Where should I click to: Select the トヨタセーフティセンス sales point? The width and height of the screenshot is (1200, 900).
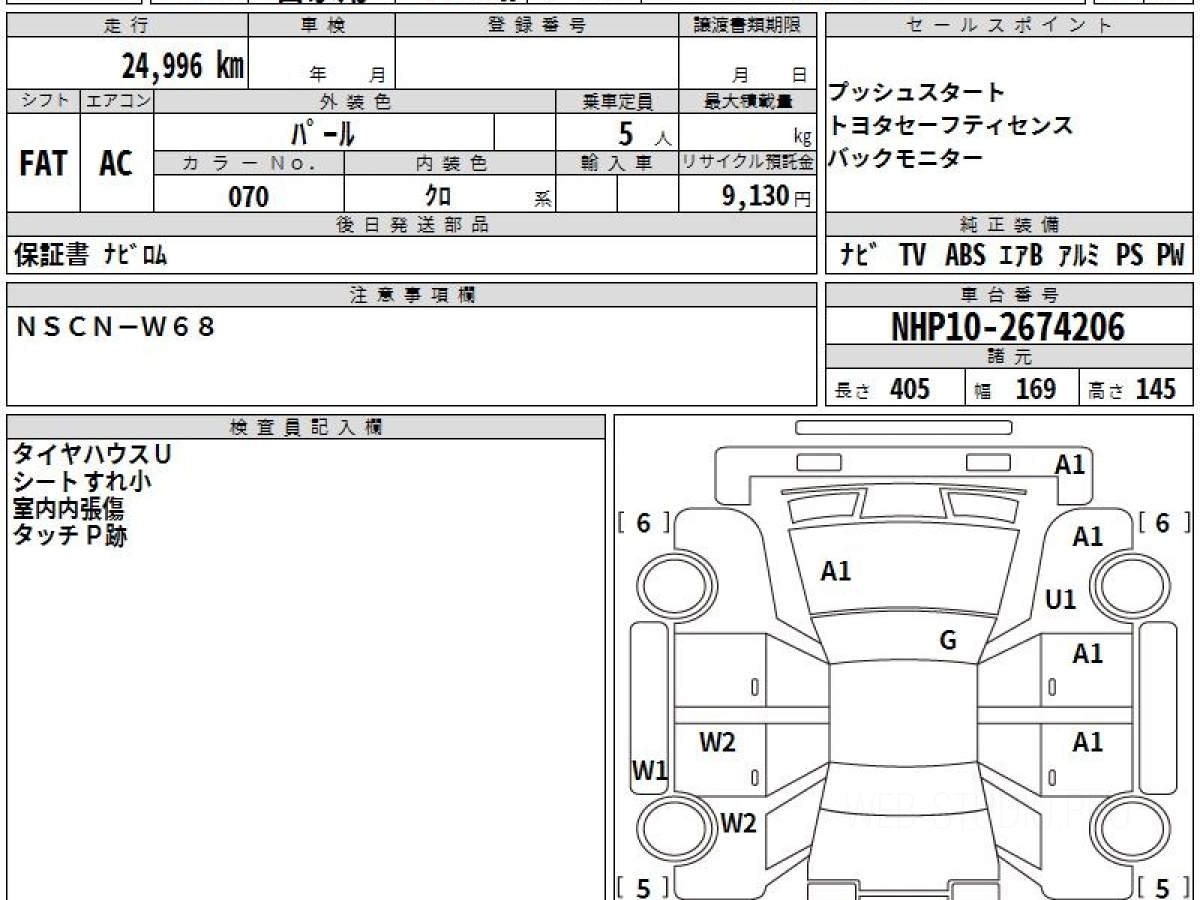click(x=950, y=125)
